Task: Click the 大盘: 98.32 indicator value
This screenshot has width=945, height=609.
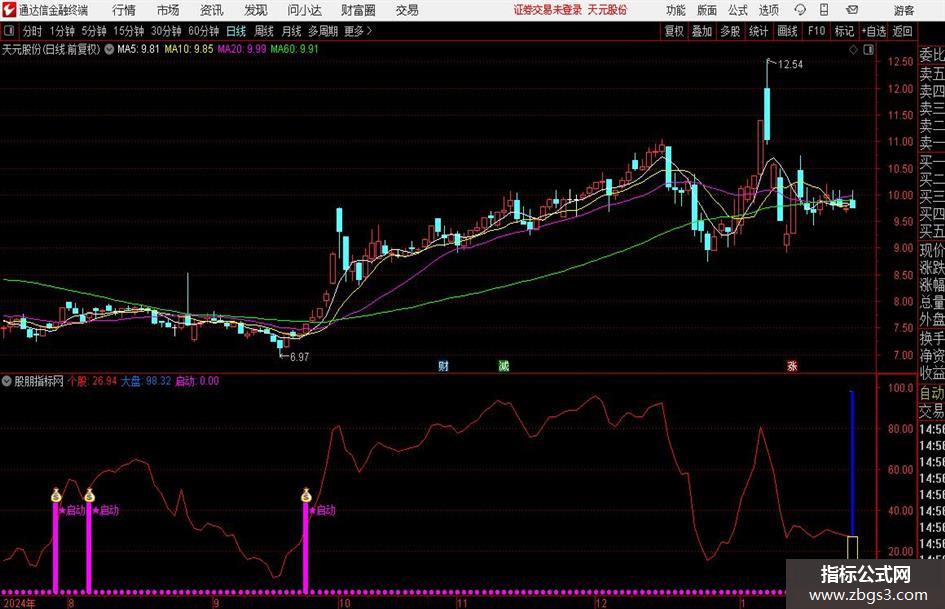Action: (x=146, y=381)
